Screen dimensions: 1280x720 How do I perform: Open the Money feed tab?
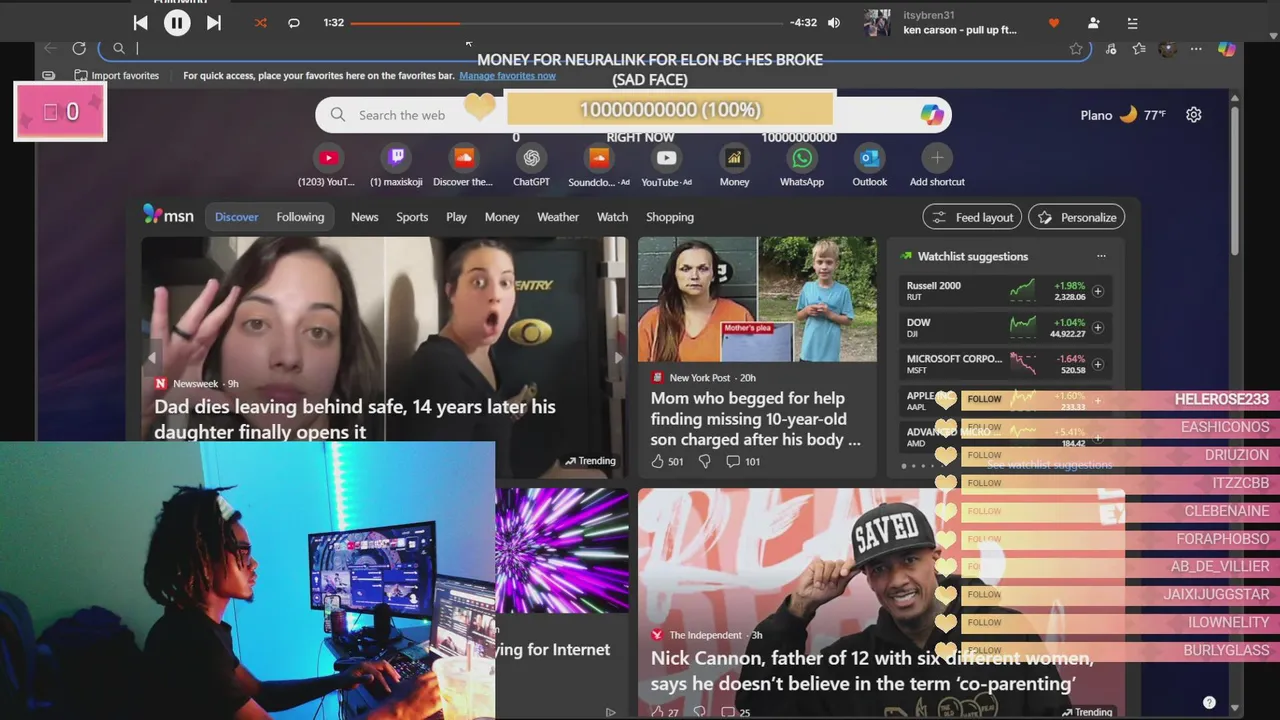pos(502,217)
